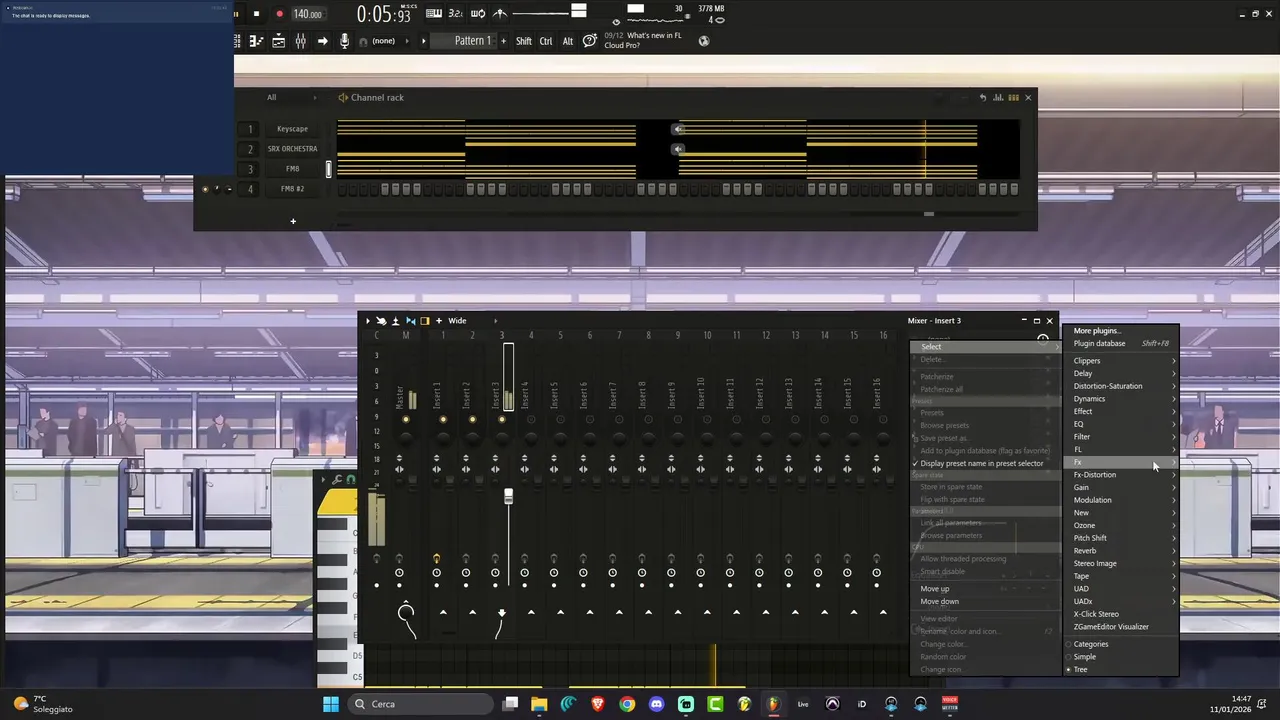Open Discord from the taskbar

coord(656,704)
